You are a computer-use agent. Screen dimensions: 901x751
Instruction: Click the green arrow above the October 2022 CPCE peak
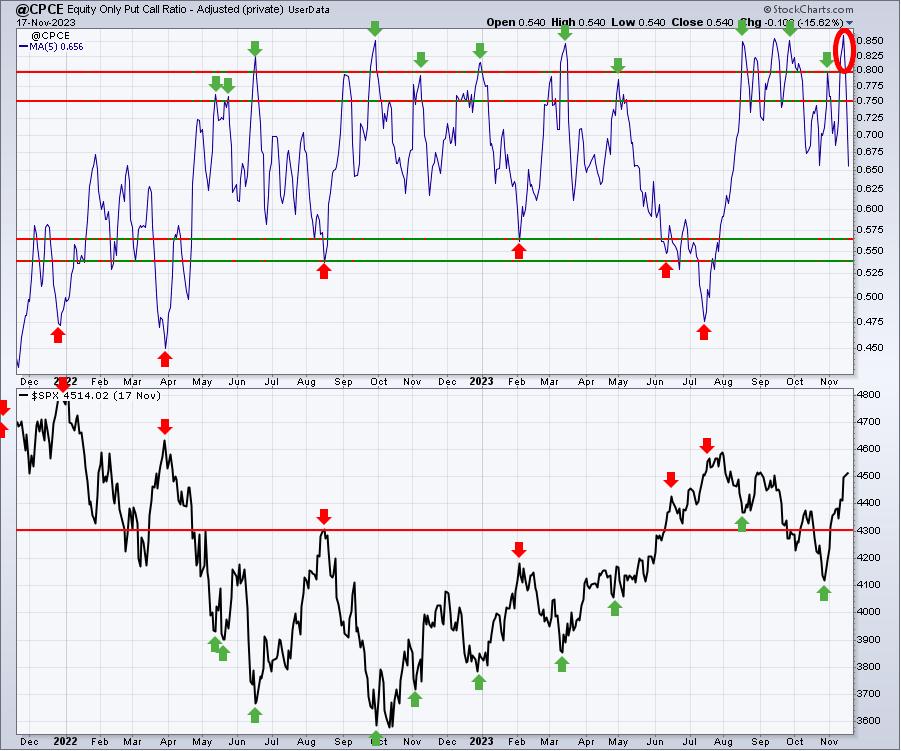point(375,29)
